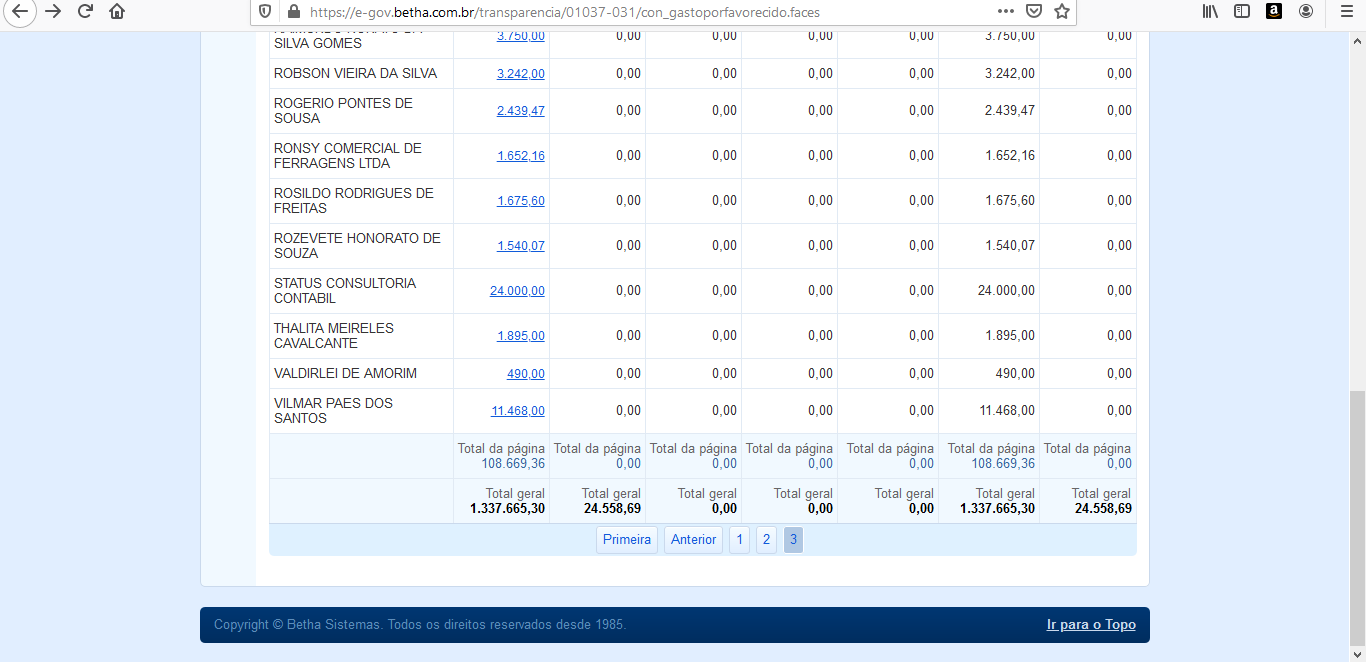This screenshot has width=1366, height=662.
Task: Click the site security padlock icon
Action: pyautogui.click(x=293, y=12)
